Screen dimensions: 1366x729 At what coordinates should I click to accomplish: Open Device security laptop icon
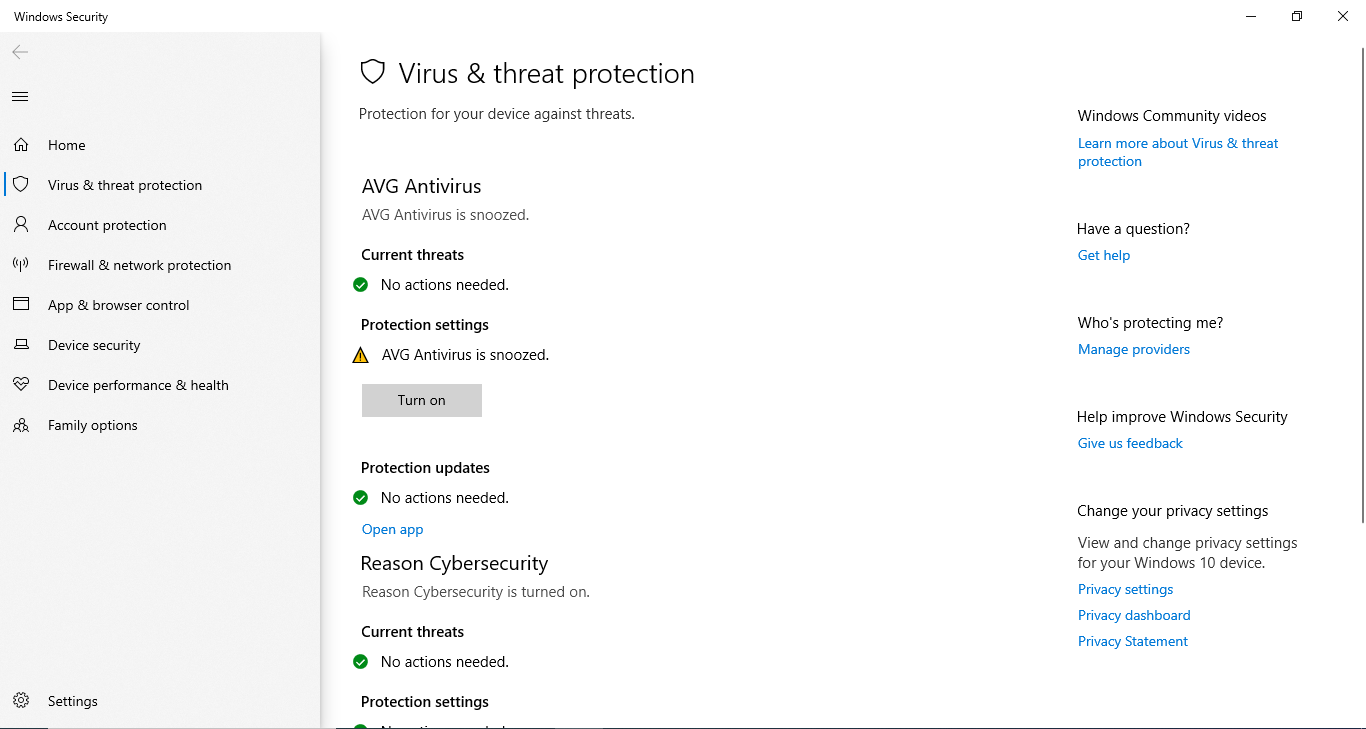click(21, 345)
